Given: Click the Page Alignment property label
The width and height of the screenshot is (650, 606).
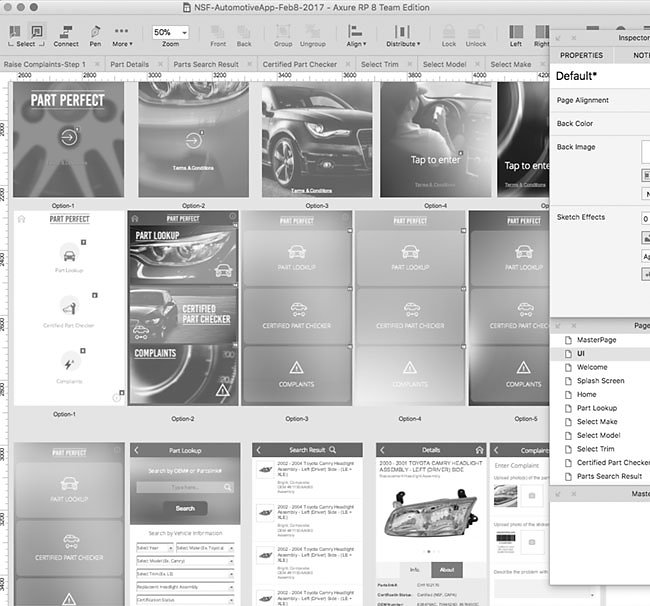Looking at the screenshot, I should (x=582, y=100).
